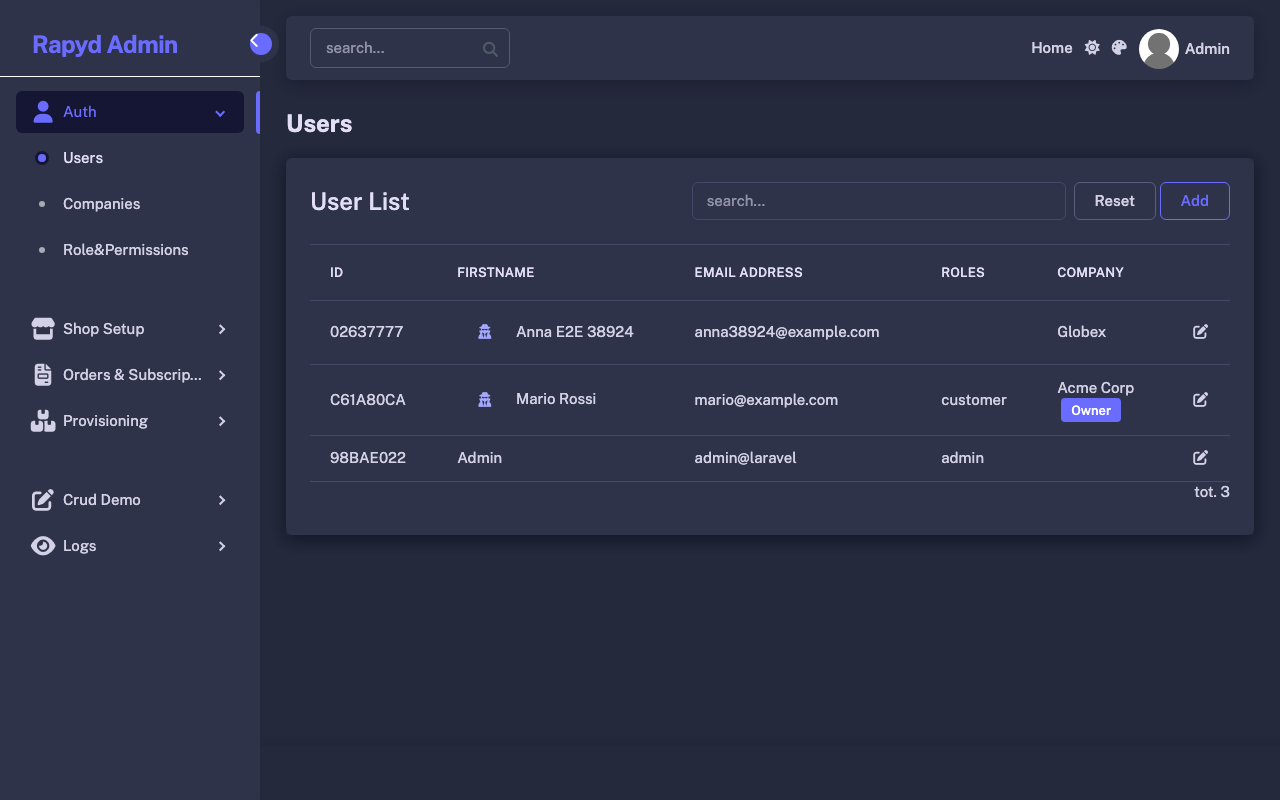
Task: Click the FIRSTNAME column header
Action: [496, 272]
